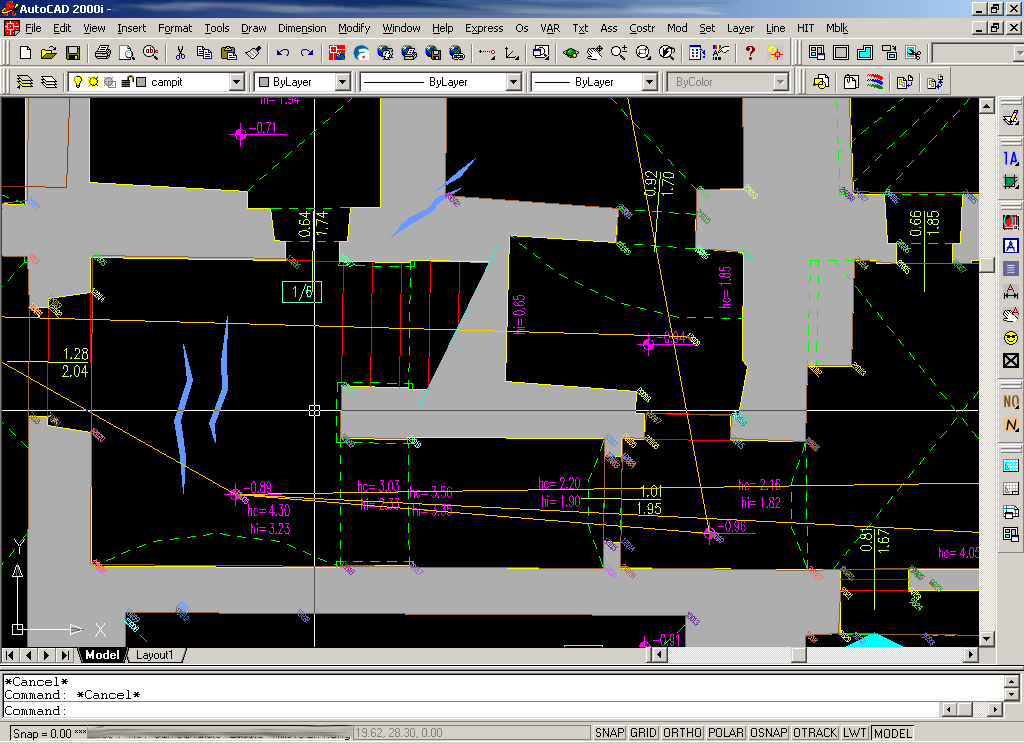Toggle OSNAP in status bar
Viewport: 1024px width, 744px height.
click(x=768, y=733)
